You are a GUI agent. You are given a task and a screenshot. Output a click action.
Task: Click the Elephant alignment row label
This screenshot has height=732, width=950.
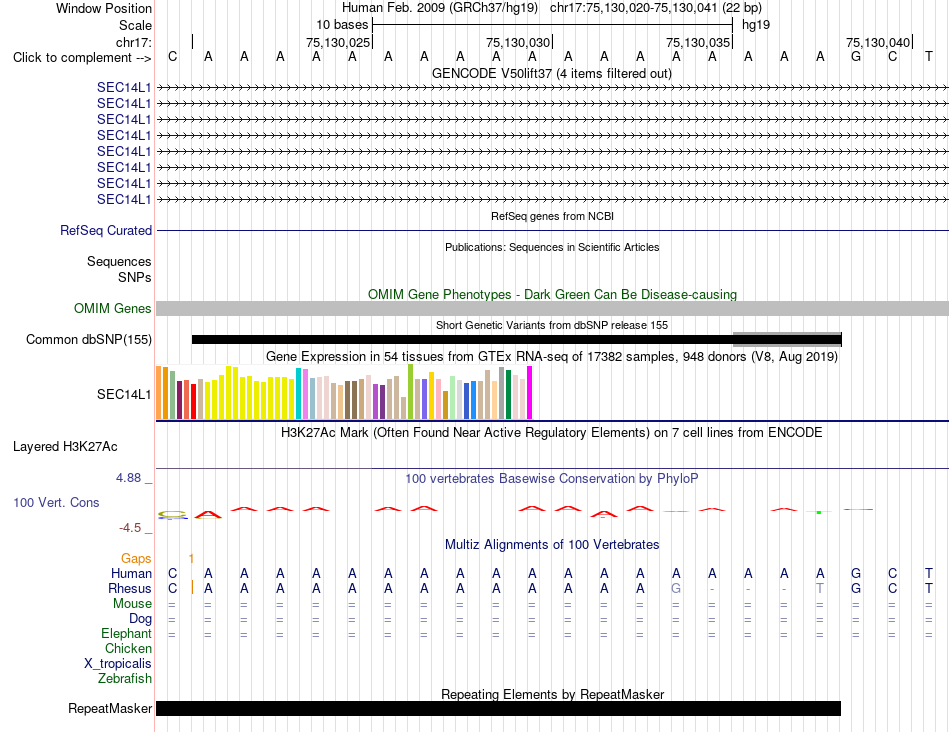[x=126, y=633]
